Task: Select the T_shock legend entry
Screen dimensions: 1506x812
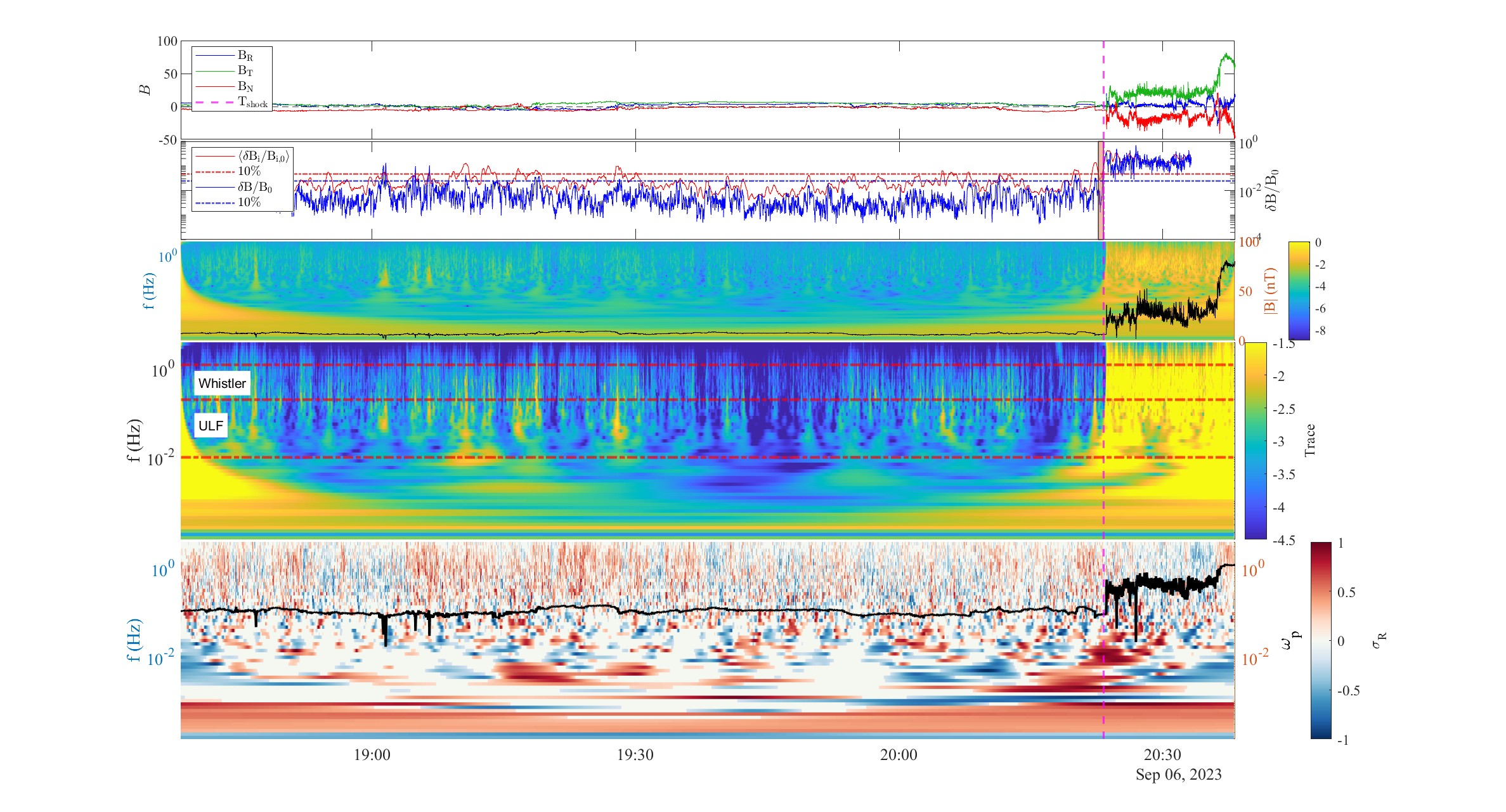Action: point(232,102)
